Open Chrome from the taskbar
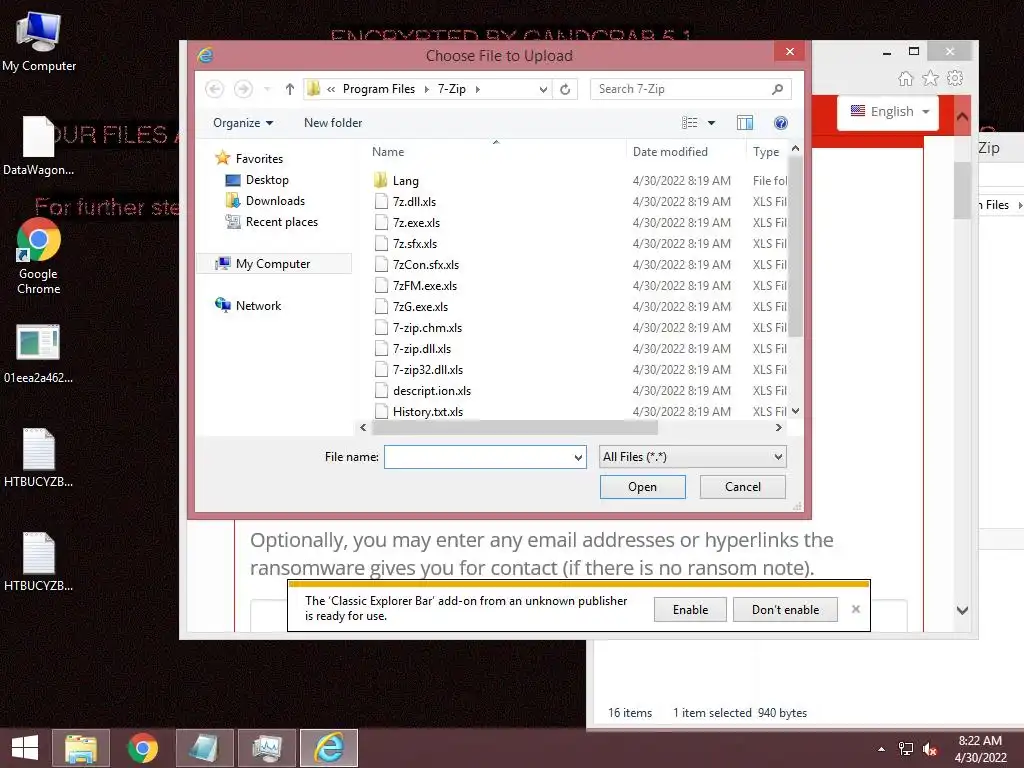This screenshot has height=768, width=1024. 142,748
